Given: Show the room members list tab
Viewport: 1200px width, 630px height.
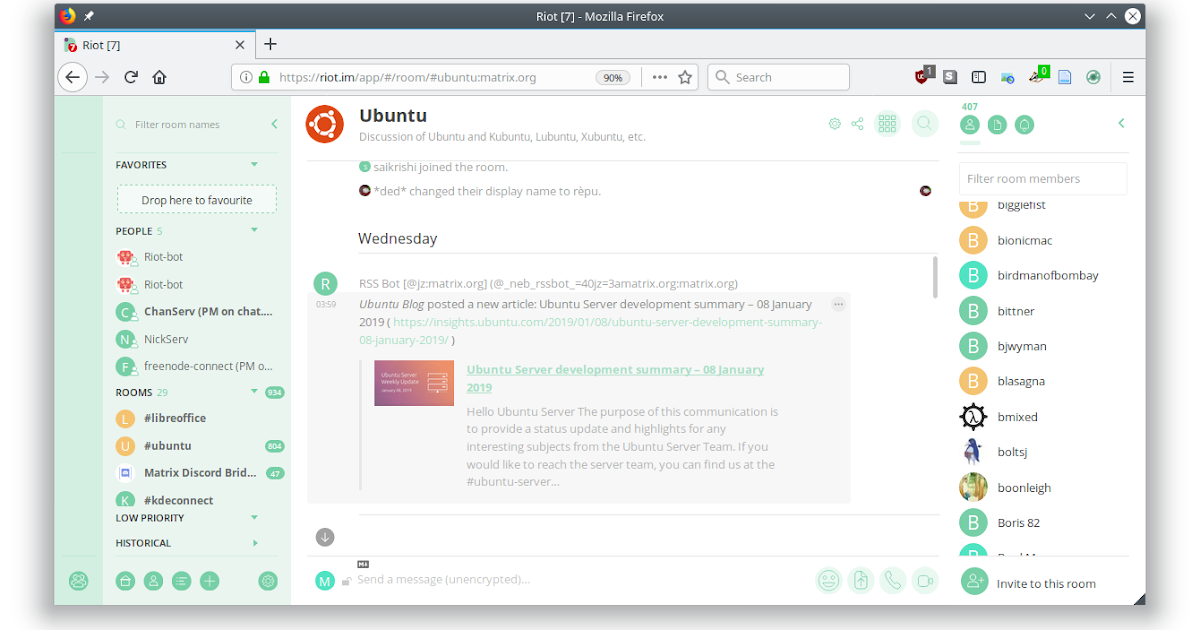Looking at the screenshot, I should (x=969, y=125).
